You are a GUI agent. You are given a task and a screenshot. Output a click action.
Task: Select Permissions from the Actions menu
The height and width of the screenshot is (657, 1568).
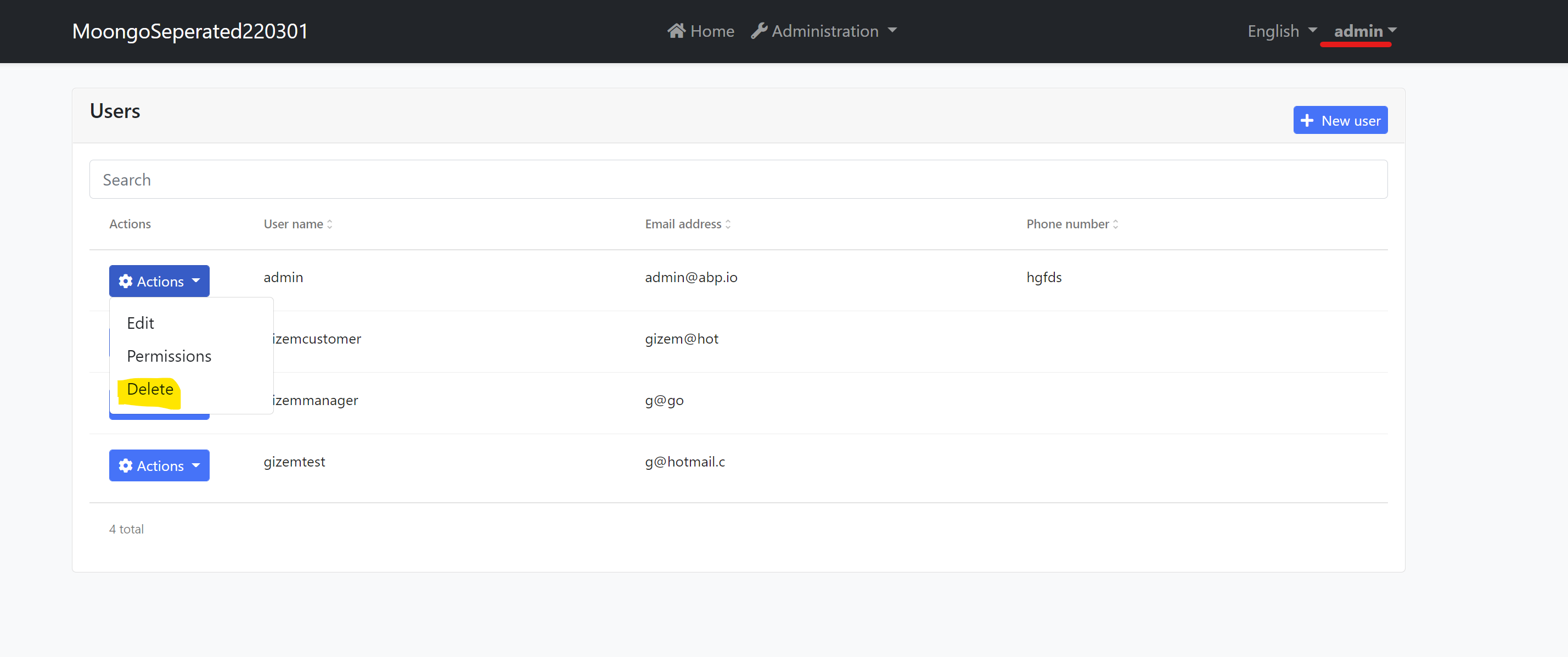[168, 356]
